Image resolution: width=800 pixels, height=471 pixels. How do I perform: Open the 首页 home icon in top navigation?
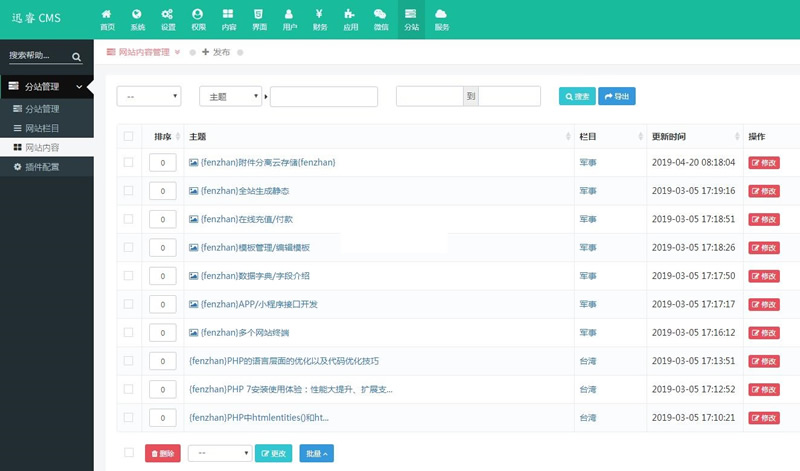(x=107, y=18)
